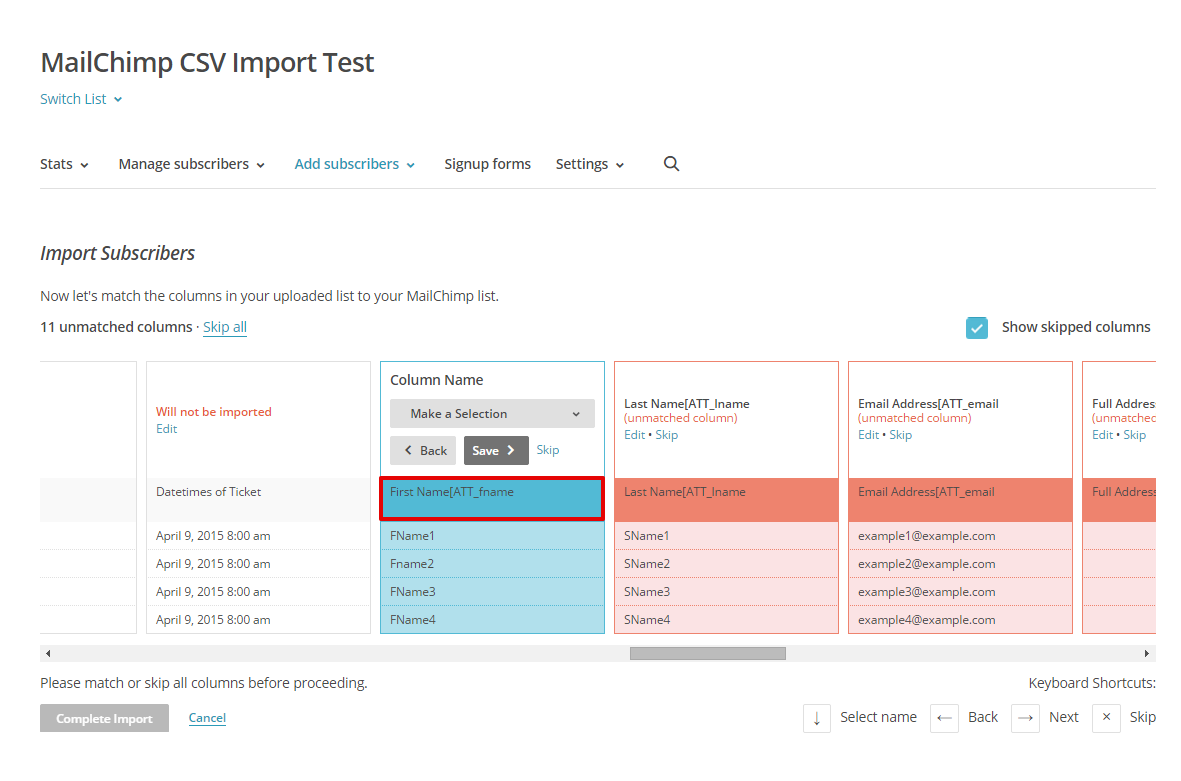
Task: Click the down-arrow Select name shortcut key
Action: point(816,718)
